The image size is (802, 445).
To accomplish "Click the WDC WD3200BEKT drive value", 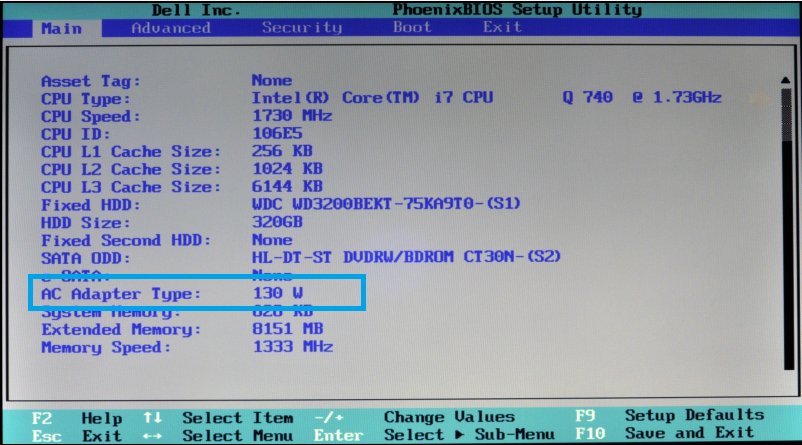I will click(386, 204).
